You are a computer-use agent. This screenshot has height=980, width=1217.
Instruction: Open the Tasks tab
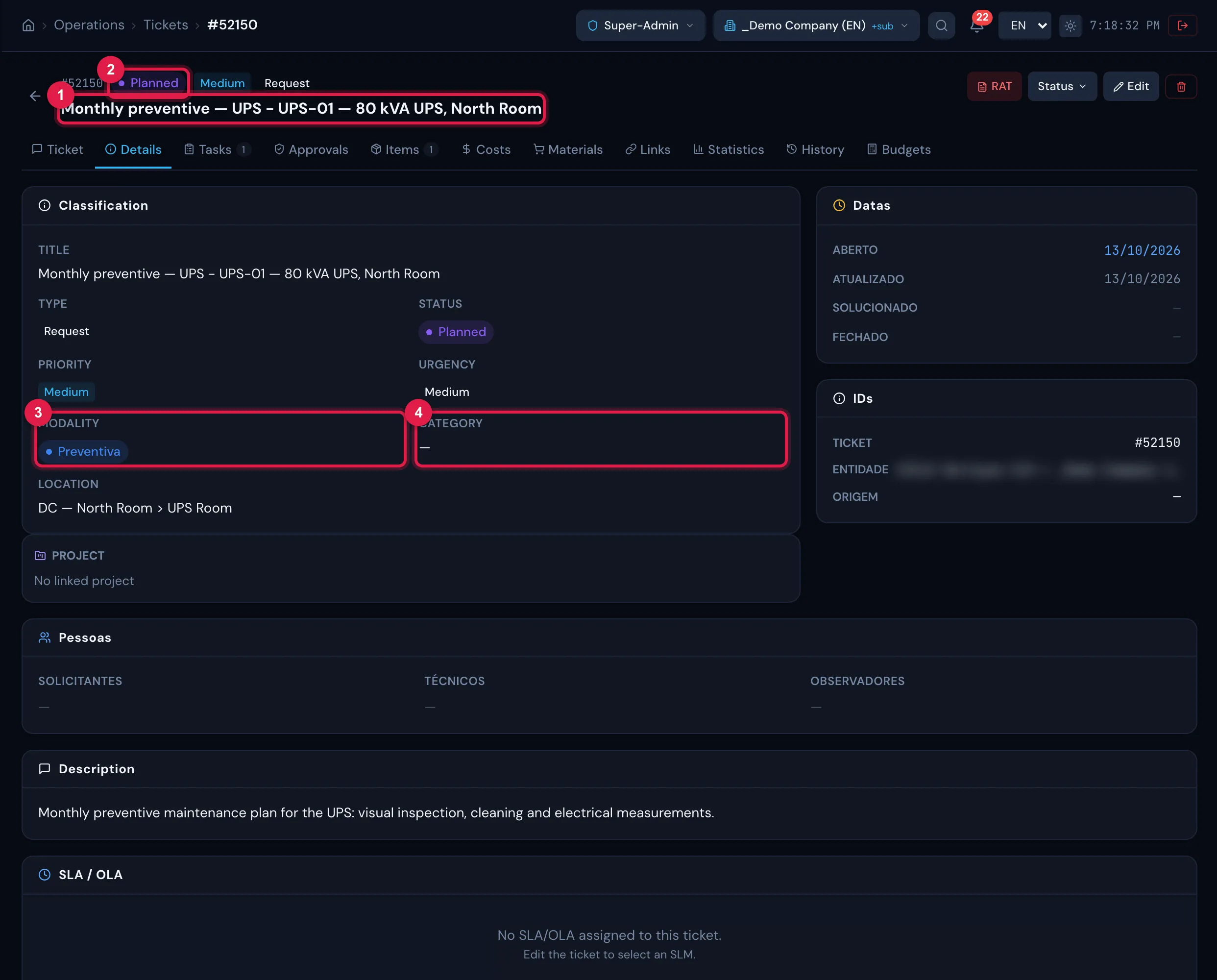pos(218,149)
